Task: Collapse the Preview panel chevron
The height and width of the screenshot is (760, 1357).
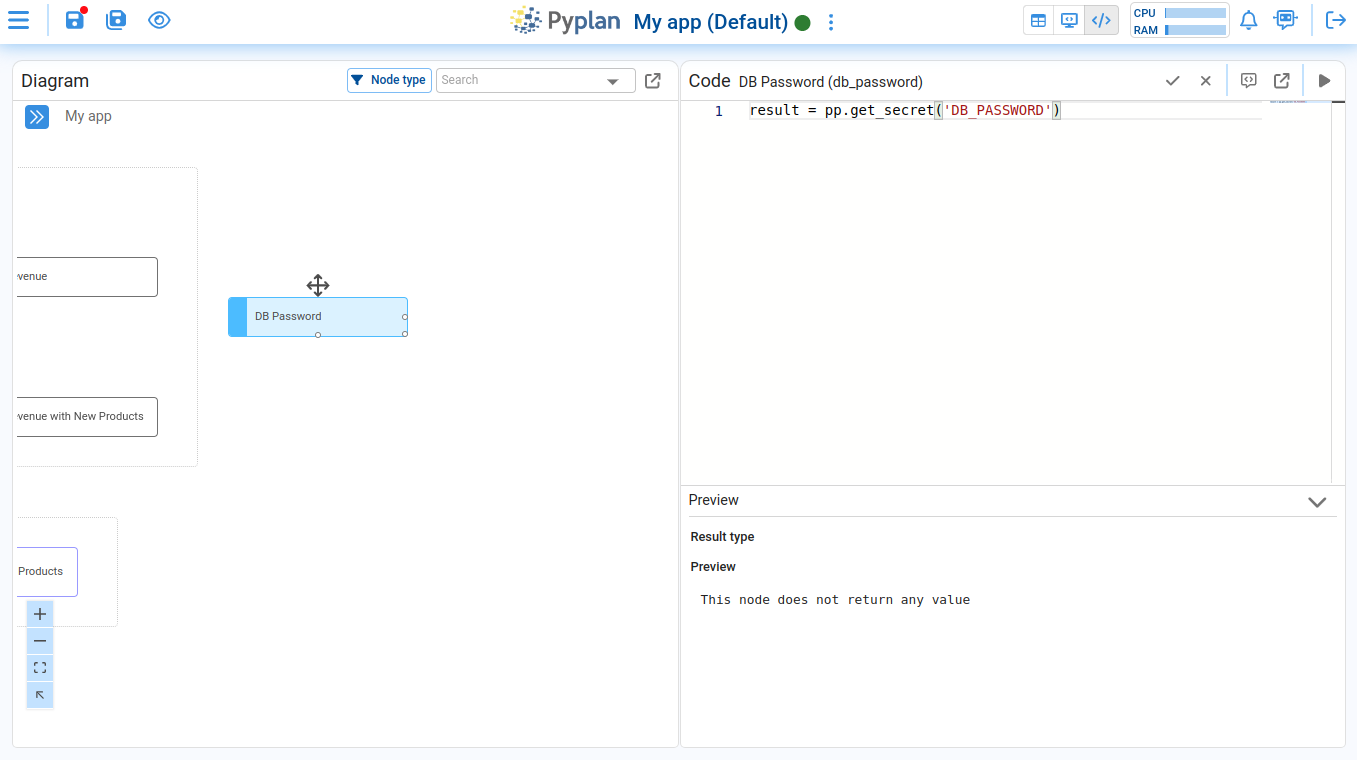Action: [1317, 501]
